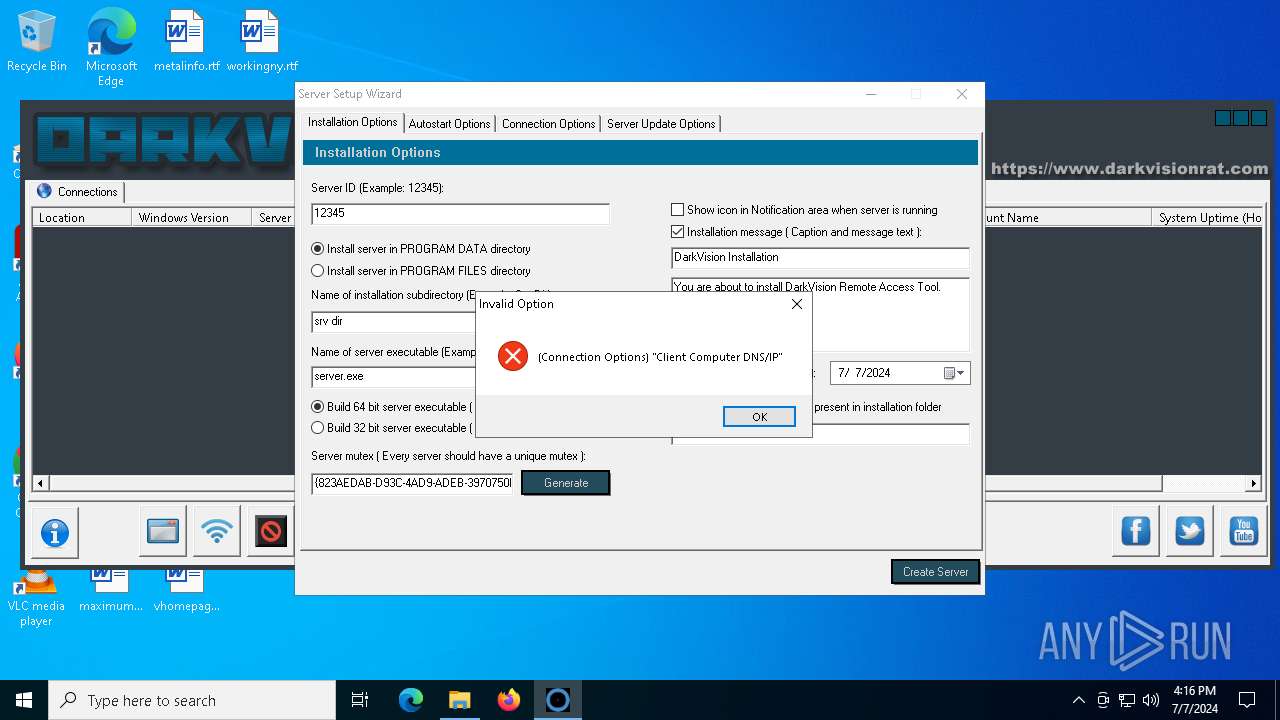Switch to Installation Options tab
Viewport: 1280px width, 720px height.
(352, 122)
